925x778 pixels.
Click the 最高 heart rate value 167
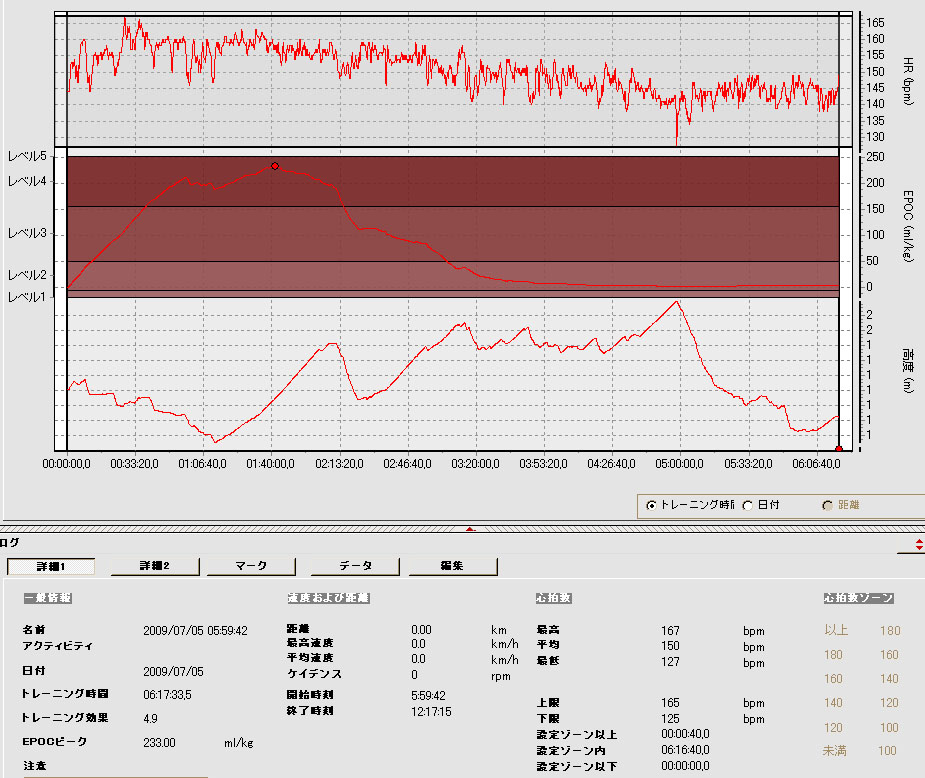670,631
